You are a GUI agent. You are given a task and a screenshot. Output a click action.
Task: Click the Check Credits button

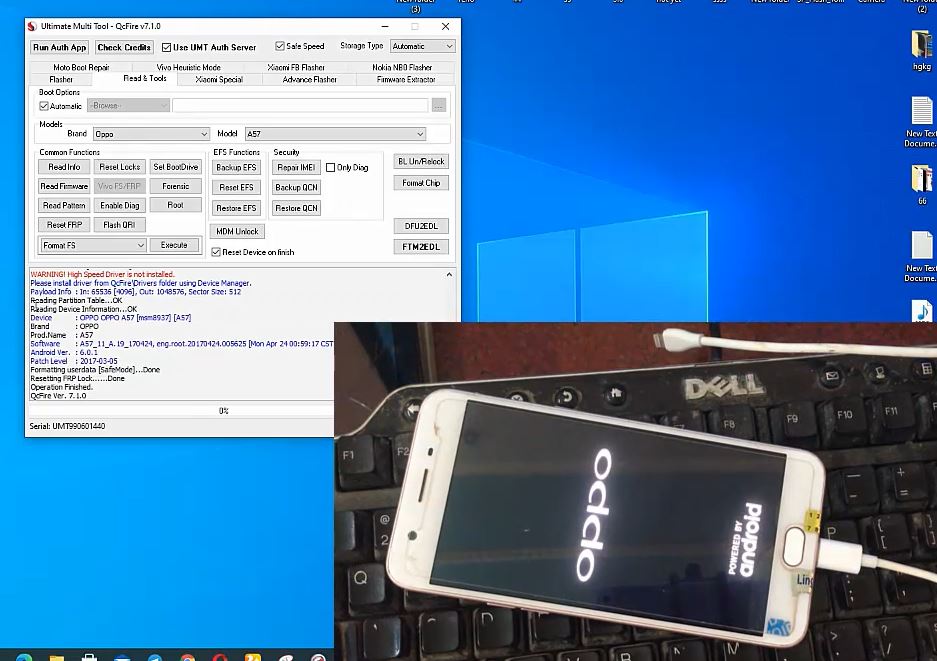coord(124,47)
